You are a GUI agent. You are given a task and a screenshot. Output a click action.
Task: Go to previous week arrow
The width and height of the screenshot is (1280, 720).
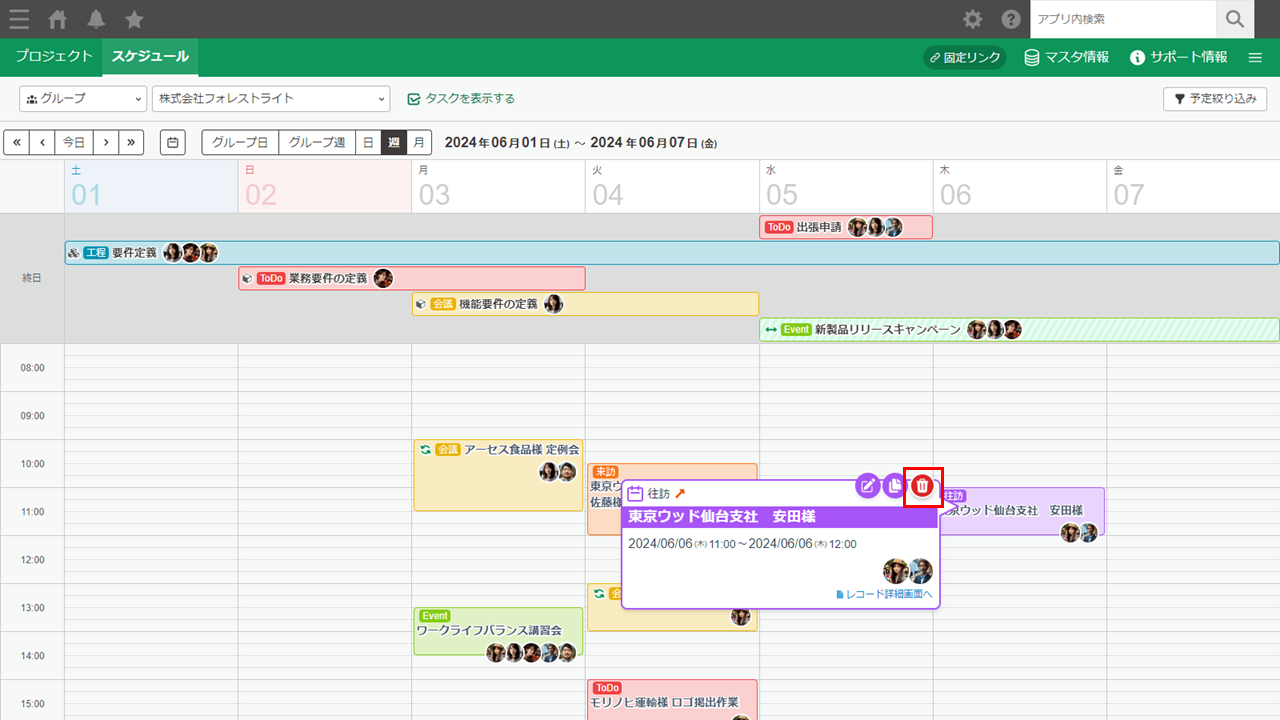point(42,142)
